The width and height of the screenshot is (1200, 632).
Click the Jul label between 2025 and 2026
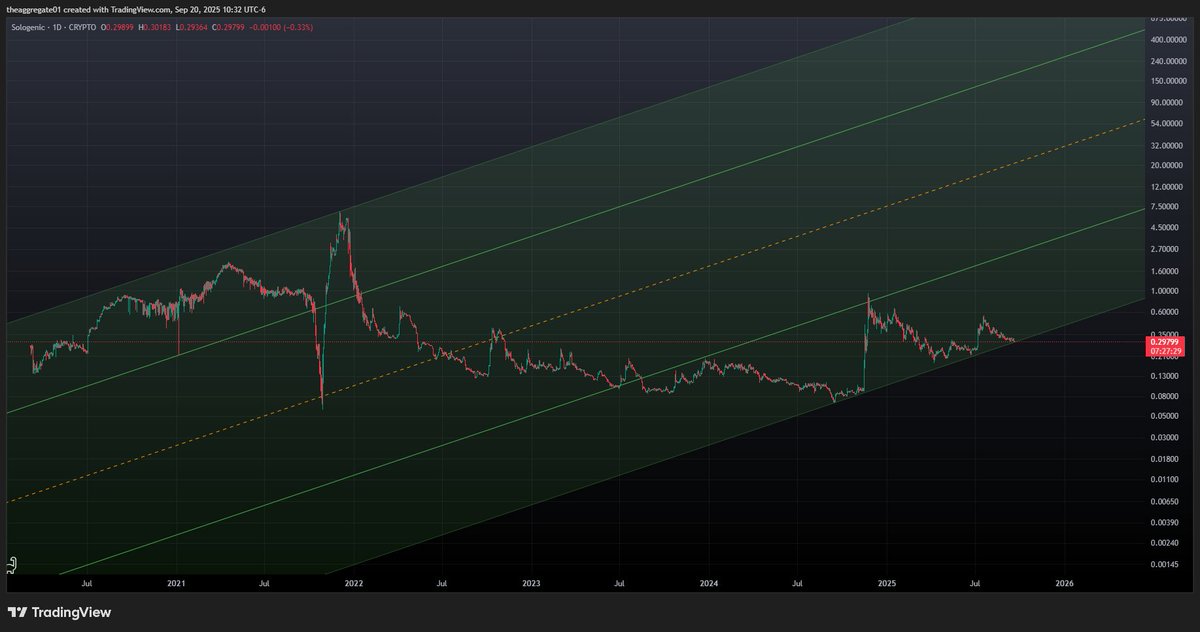pyautogui.click(x=976, y=582)
